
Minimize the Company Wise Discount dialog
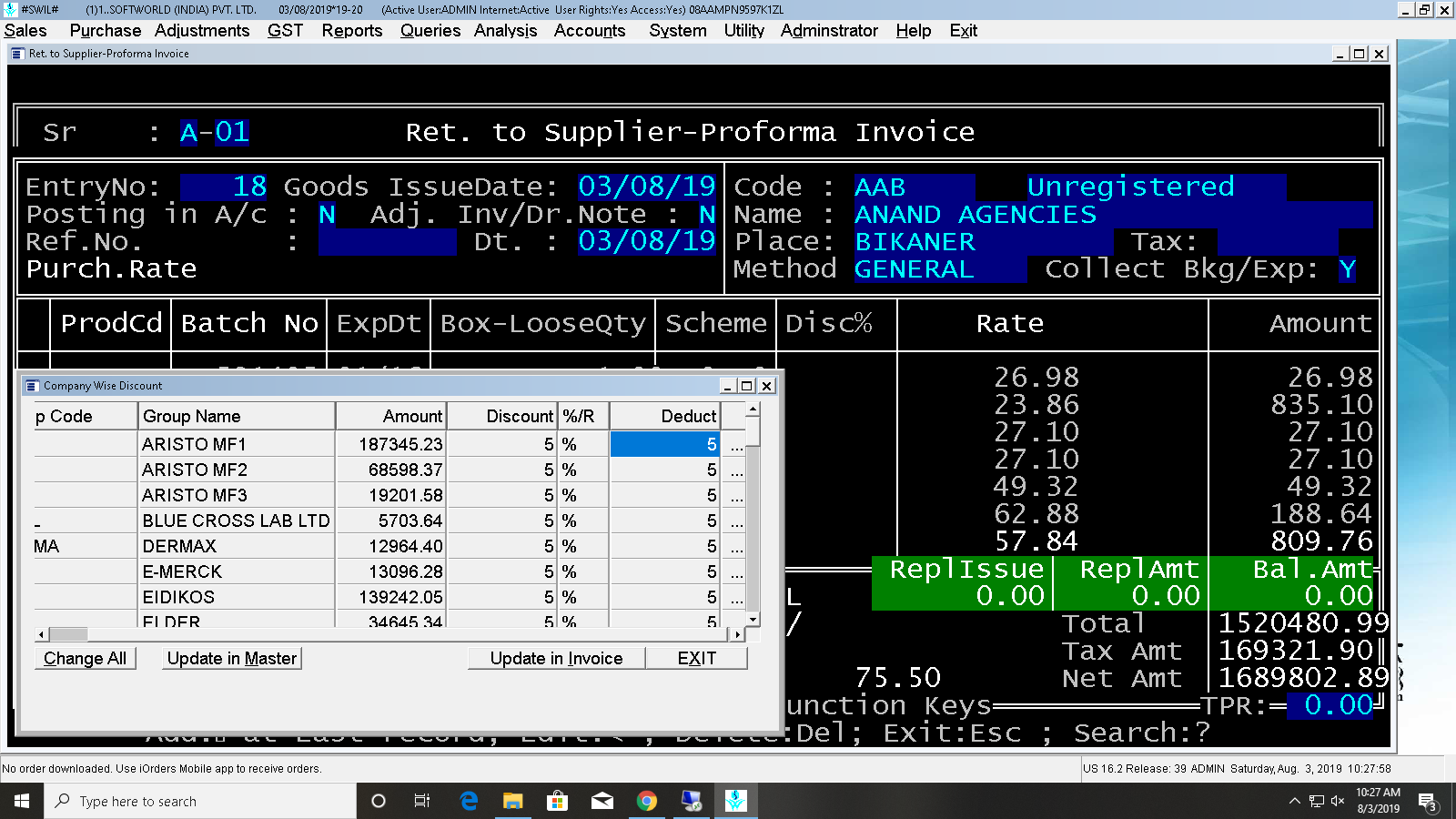click(x=728, y=386)
